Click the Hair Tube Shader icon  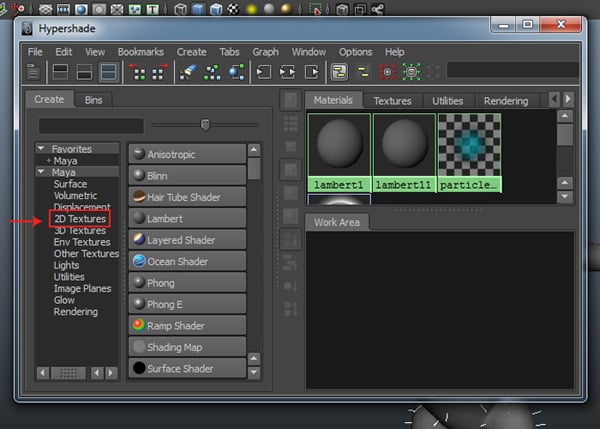click(x=140, y=197)
